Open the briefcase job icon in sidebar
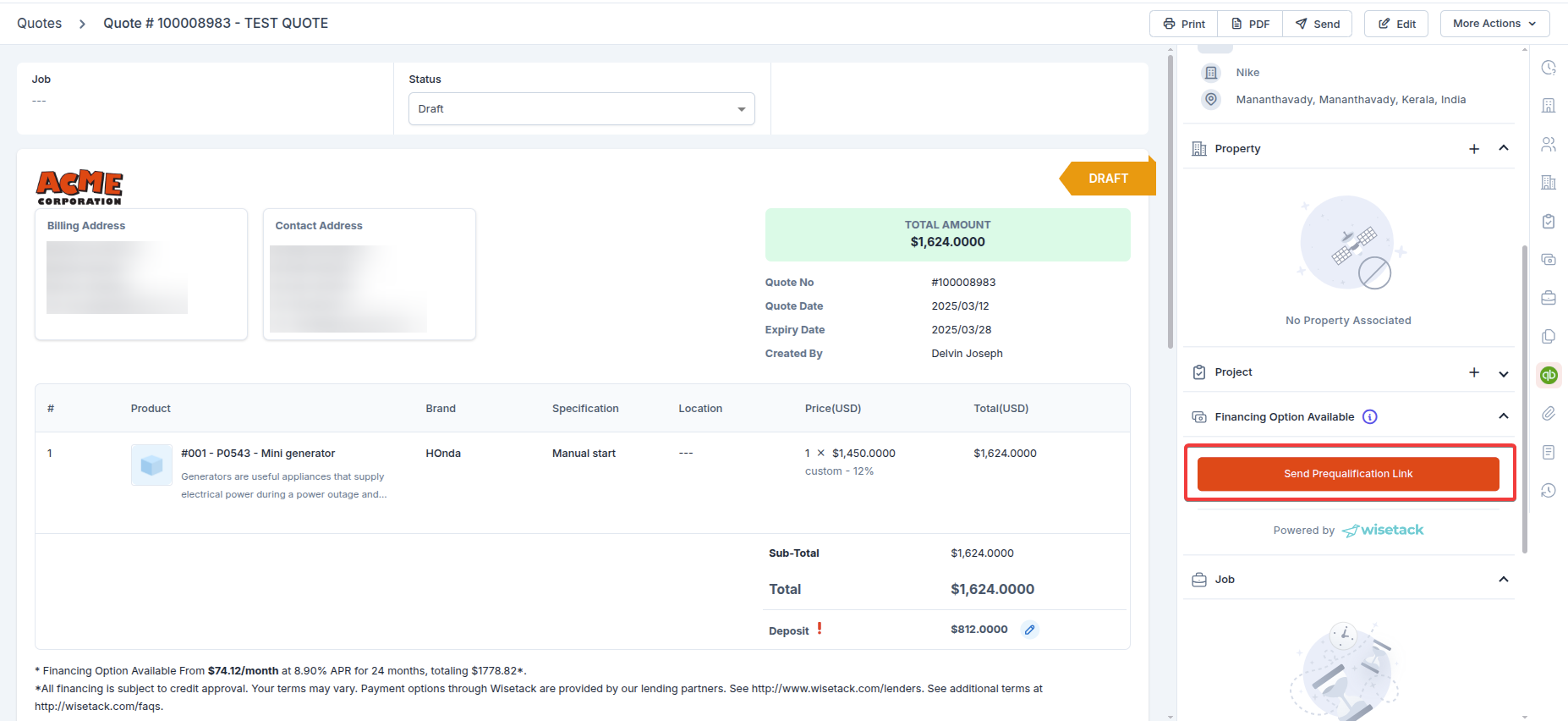Viewport: 1568px width, 721px height. 1549,298
